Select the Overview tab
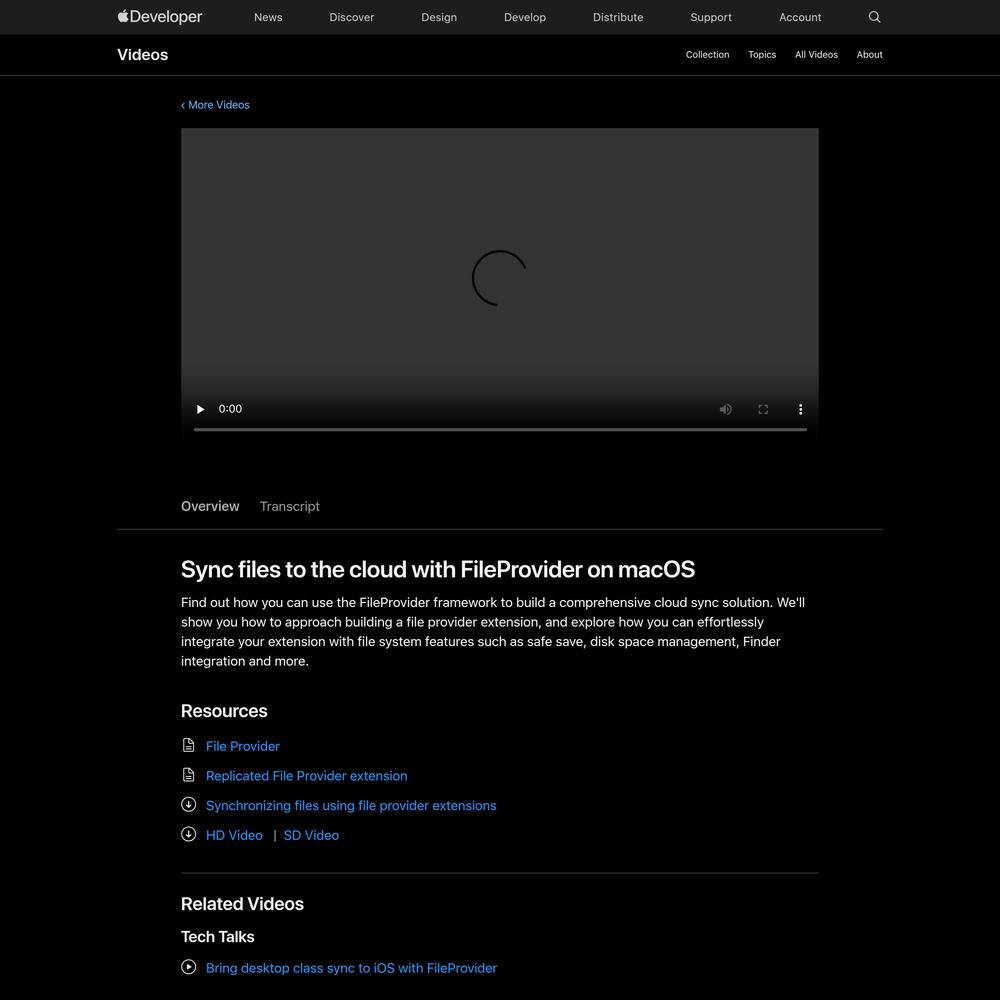The height and width of the screenshot is (1000, 1000). [210, 506]
